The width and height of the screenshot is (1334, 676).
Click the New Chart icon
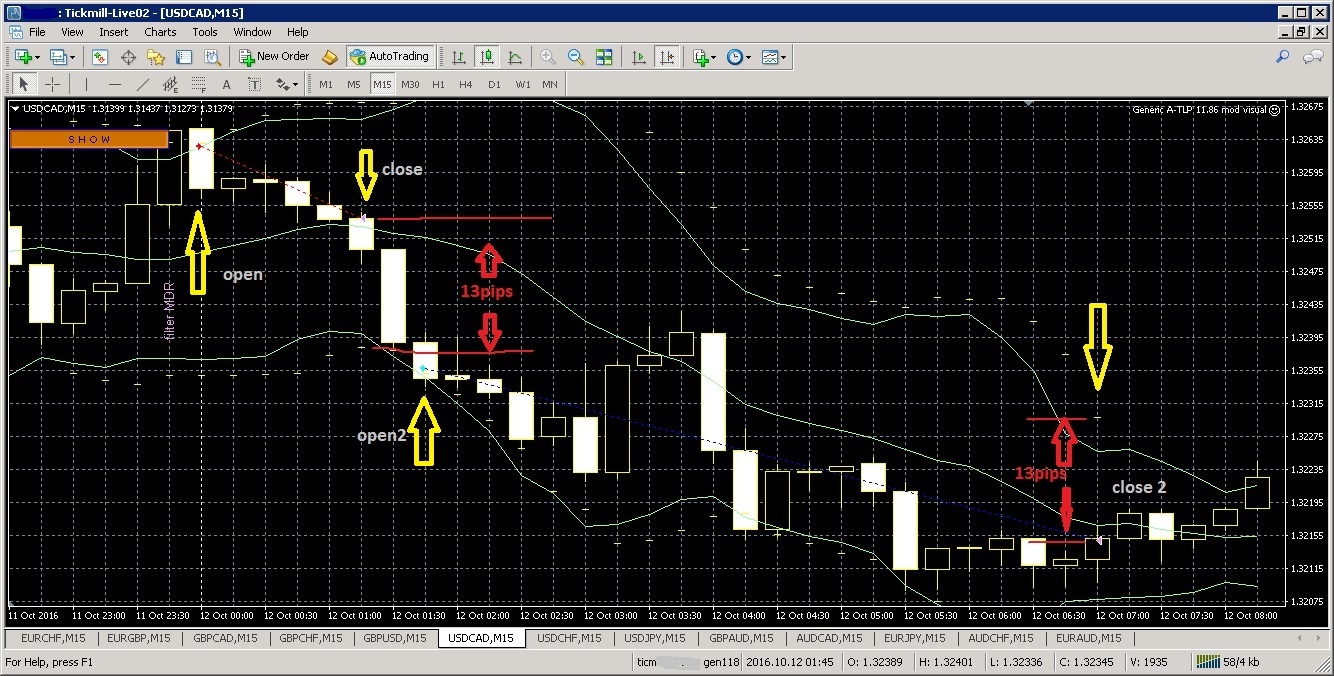[23, 57]
